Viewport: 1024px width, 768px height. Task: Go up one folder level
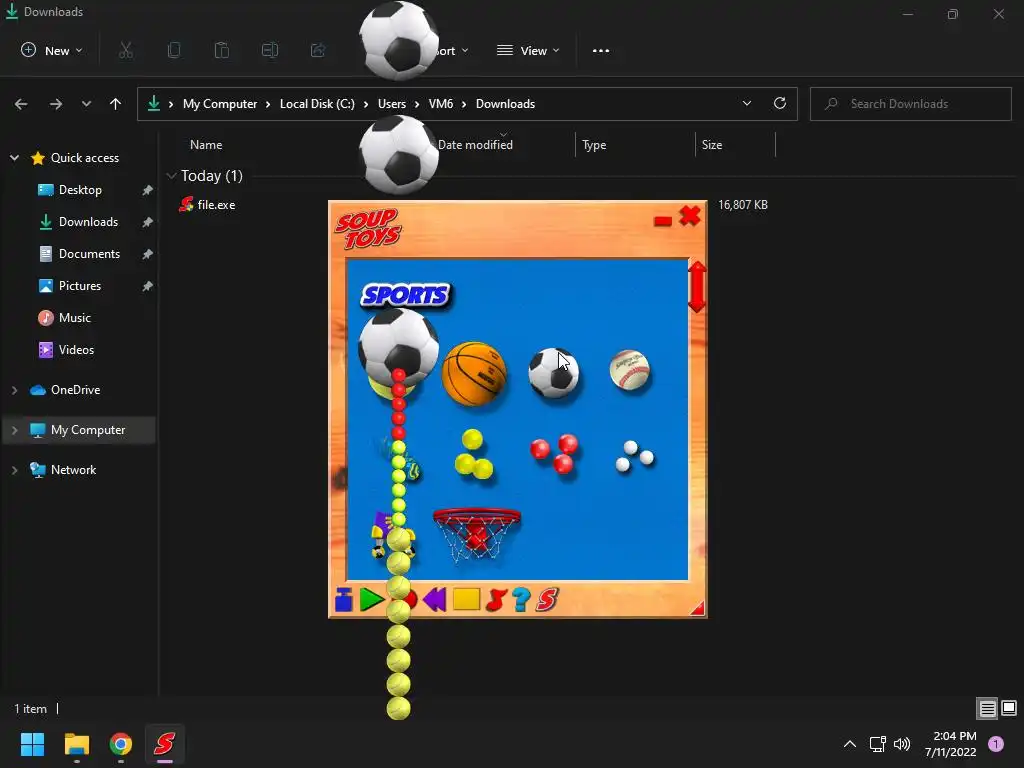116,104
